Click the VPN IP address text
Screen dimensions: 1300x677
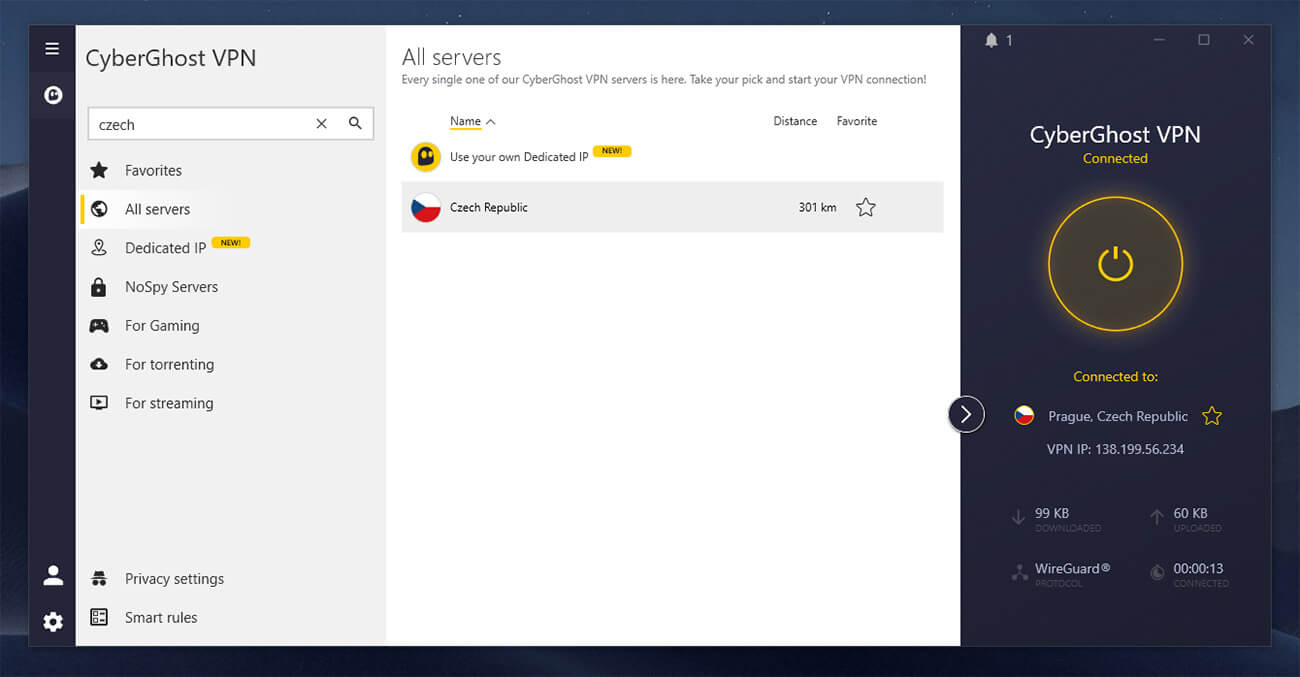[x=1115, y=449]
